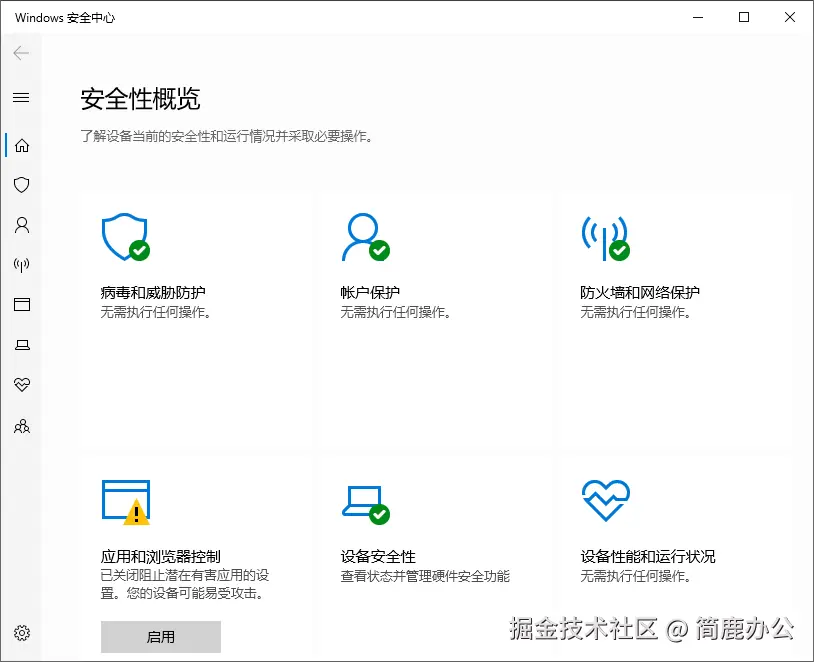814x662 pixels.
Task: Select the Home icon in sidebar
Action: pyautogui.click(x=22, y=145)
